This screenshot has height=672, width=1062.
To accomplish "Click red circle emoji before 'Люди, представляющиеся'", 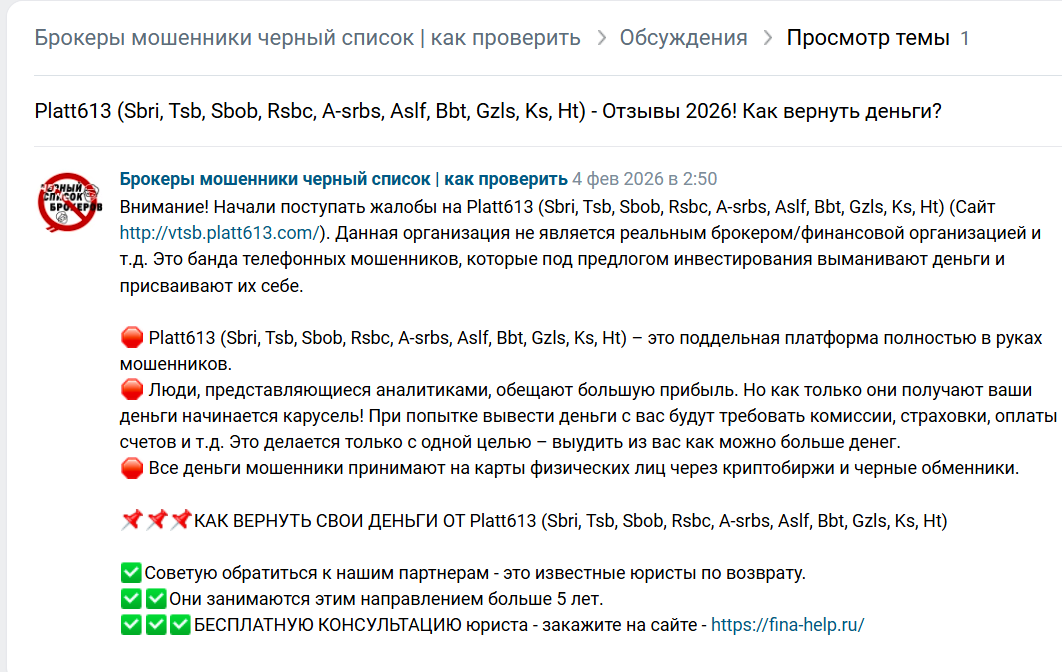I will point(132,390).
